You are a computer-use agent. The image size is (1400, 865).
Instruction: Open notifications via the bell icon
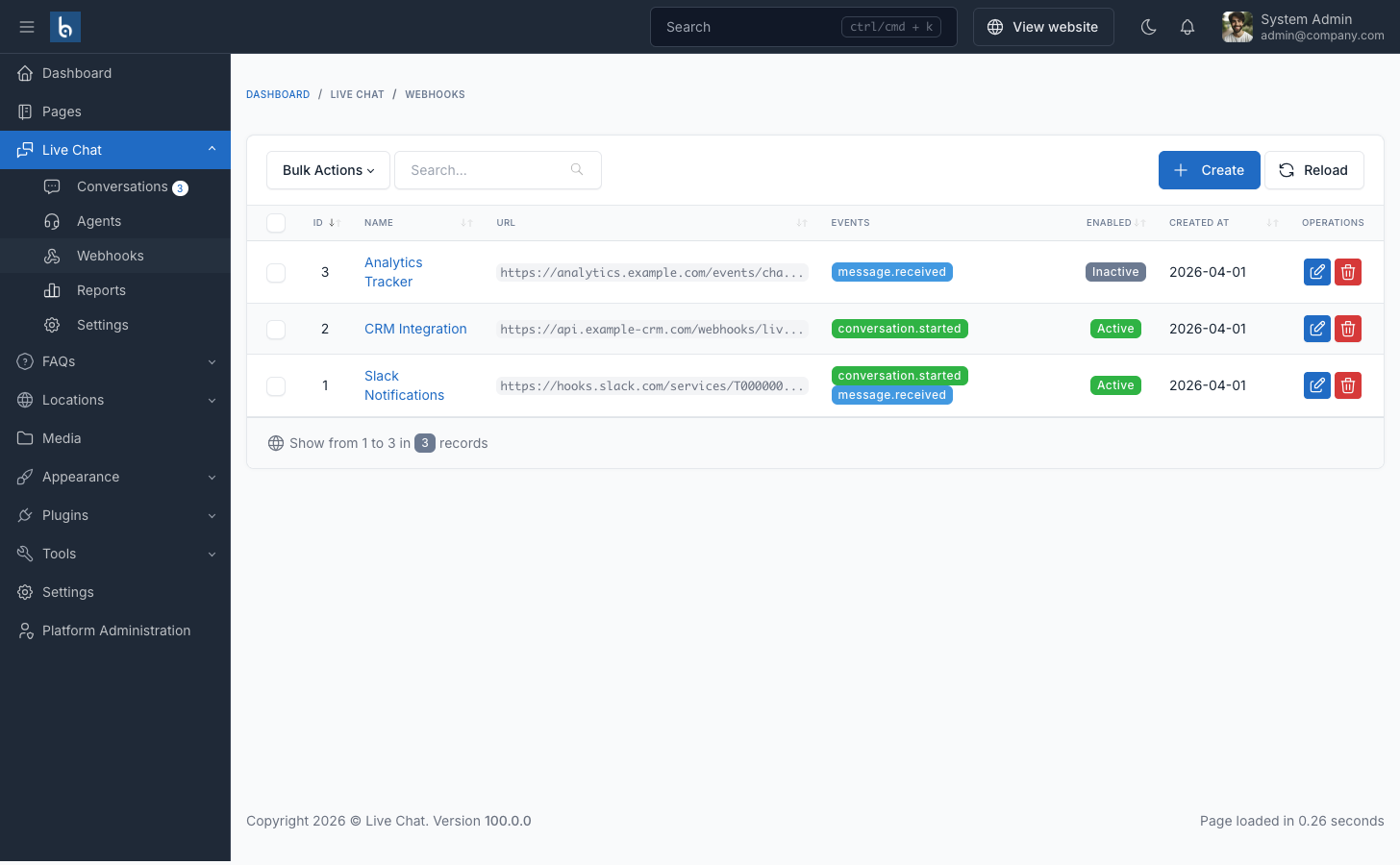1187,26
